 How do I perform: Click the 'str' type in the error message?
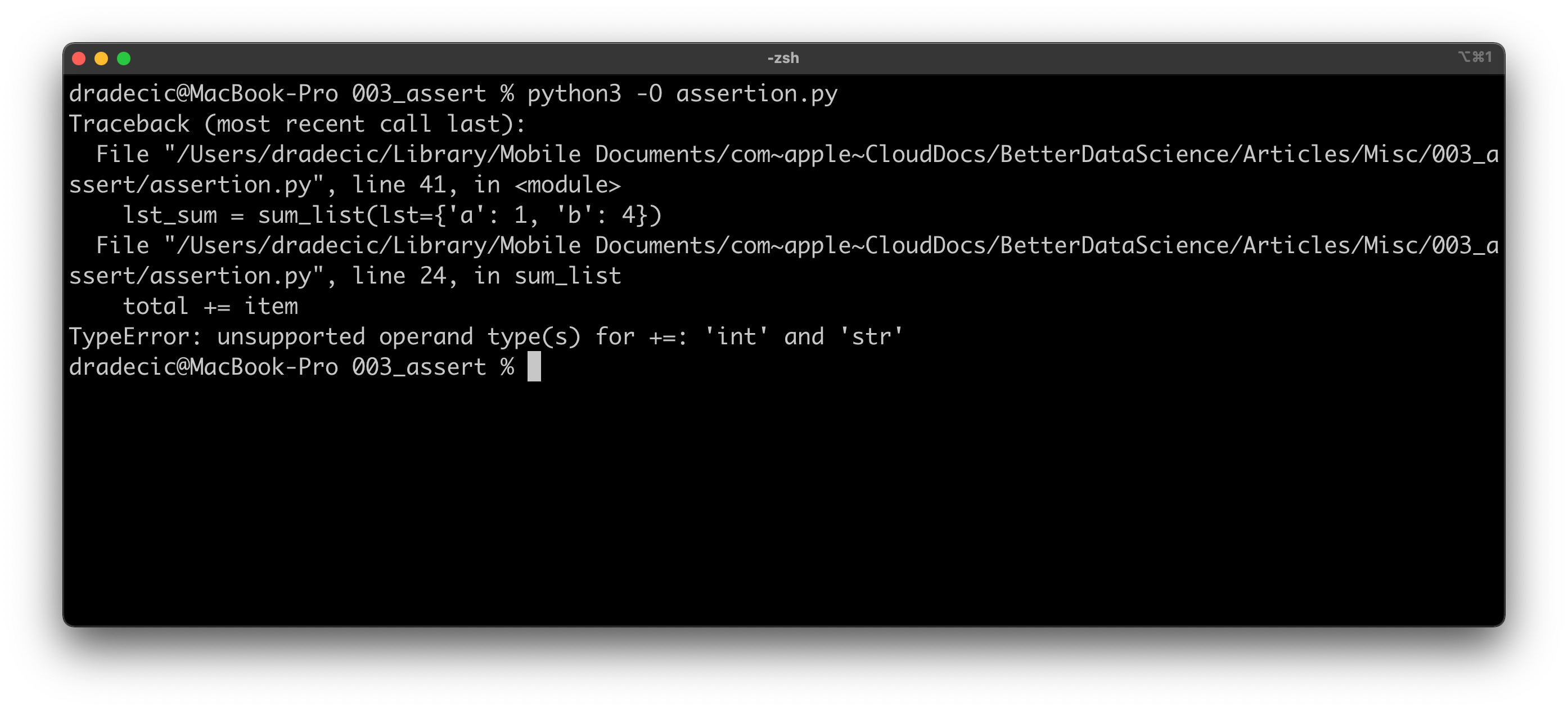(871, 337)
